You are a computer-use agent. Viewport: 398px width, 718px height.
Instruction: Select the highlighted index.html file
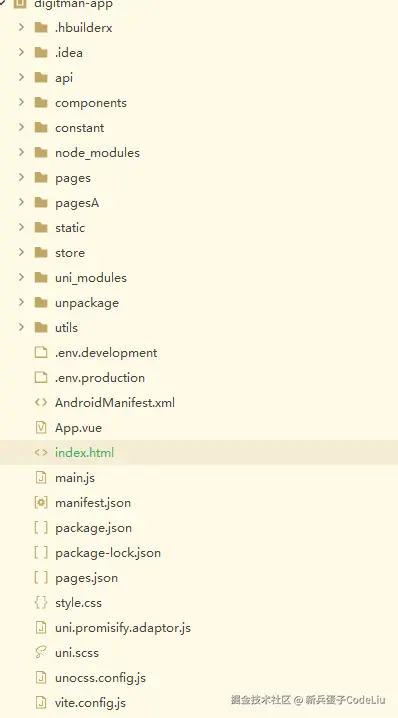point(84,452)
